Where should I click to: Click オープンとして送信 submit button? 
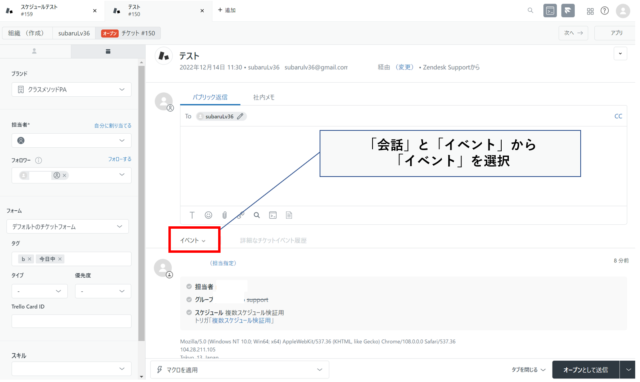point(586,370)
